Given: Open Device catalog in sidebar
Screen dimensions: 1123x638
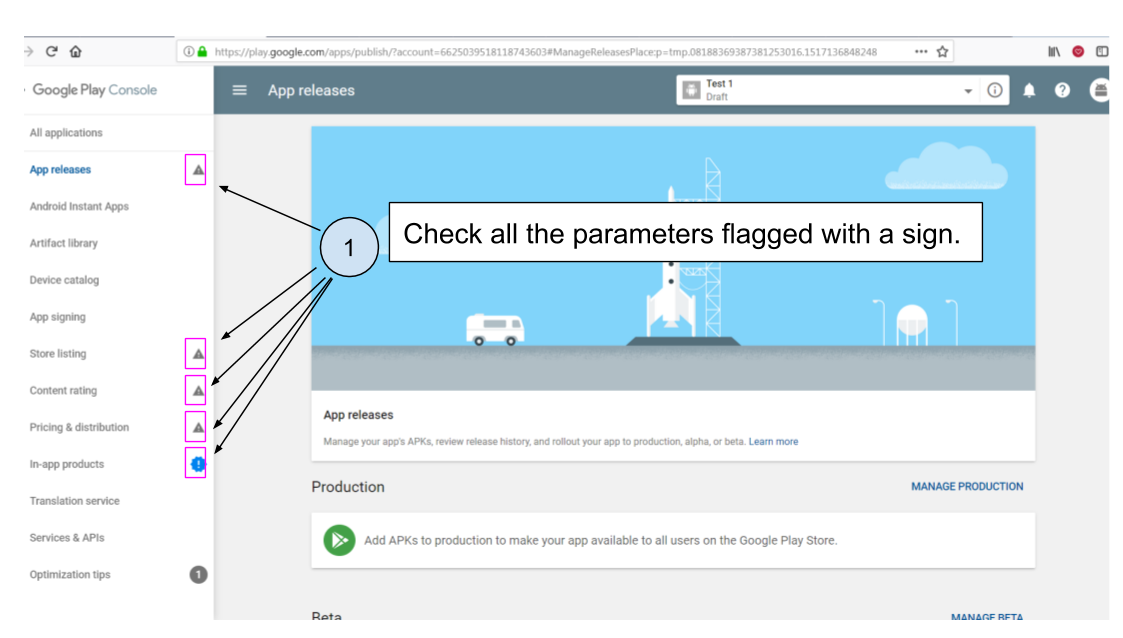Looking at the screenshot, I should click(64, 280).
